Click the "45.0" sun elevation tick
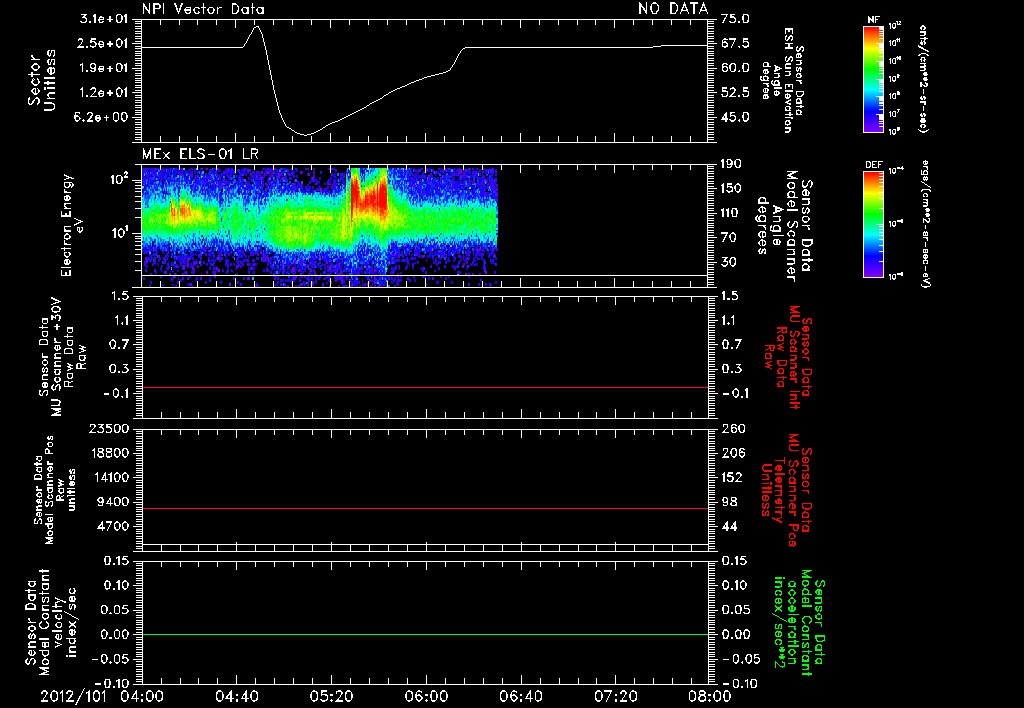1024x708 pixels. (x=735, y=118)
